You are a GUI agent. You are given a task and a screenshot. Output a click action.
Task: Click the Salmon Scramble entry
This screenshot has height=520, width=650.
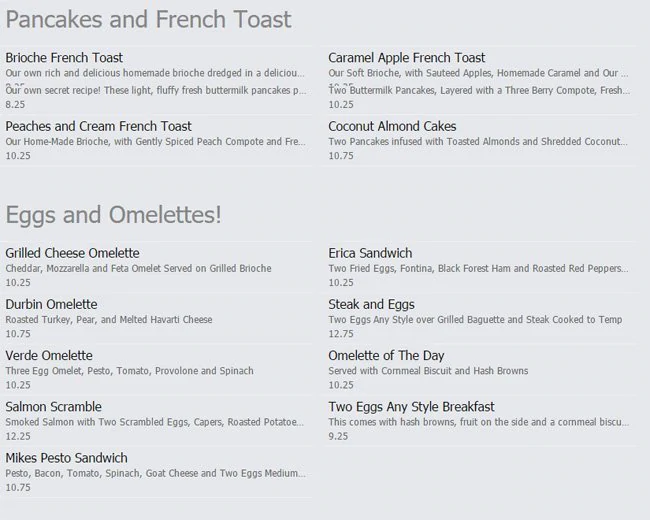click(53, 407)
